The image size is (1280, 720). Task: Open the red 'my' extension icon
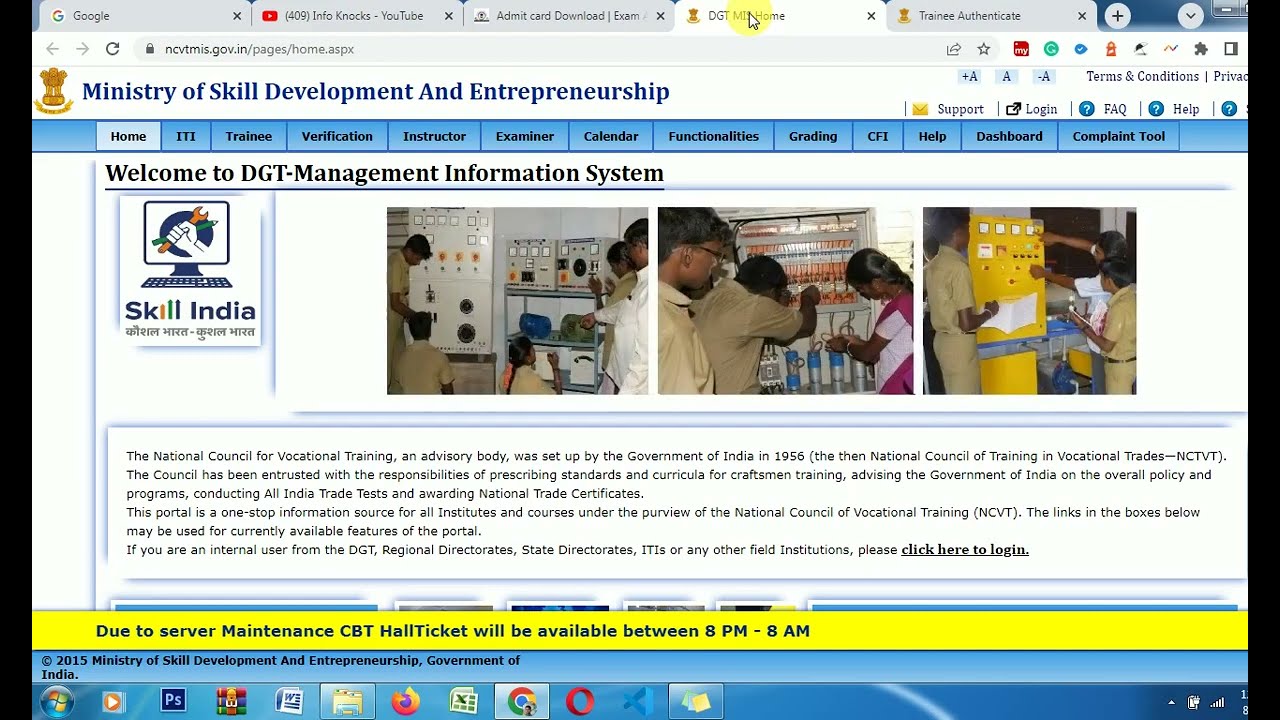(1021, 49)
